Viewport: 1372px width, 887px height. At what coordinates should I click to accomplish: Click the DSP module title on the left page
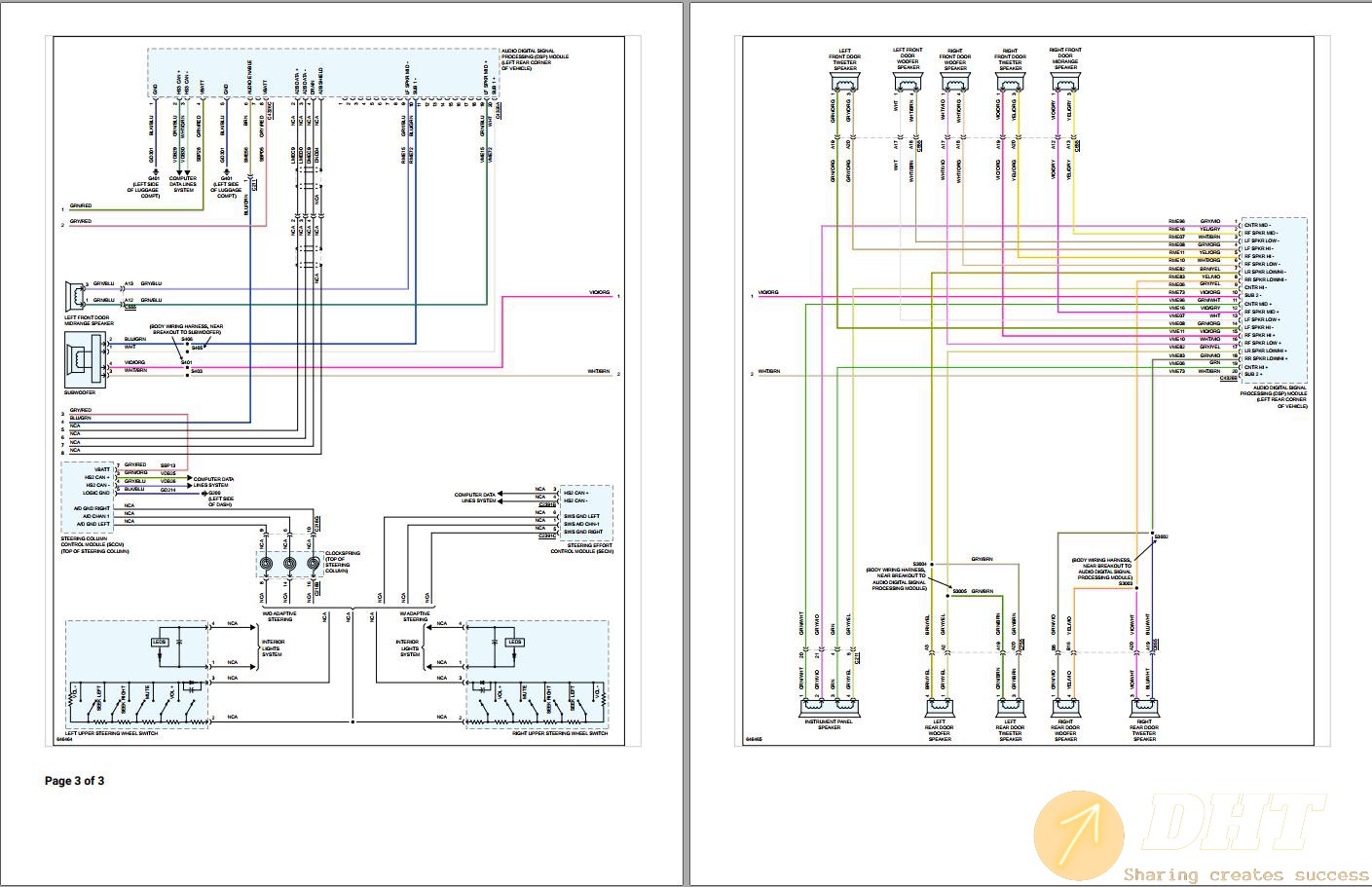tap(534, 59)
